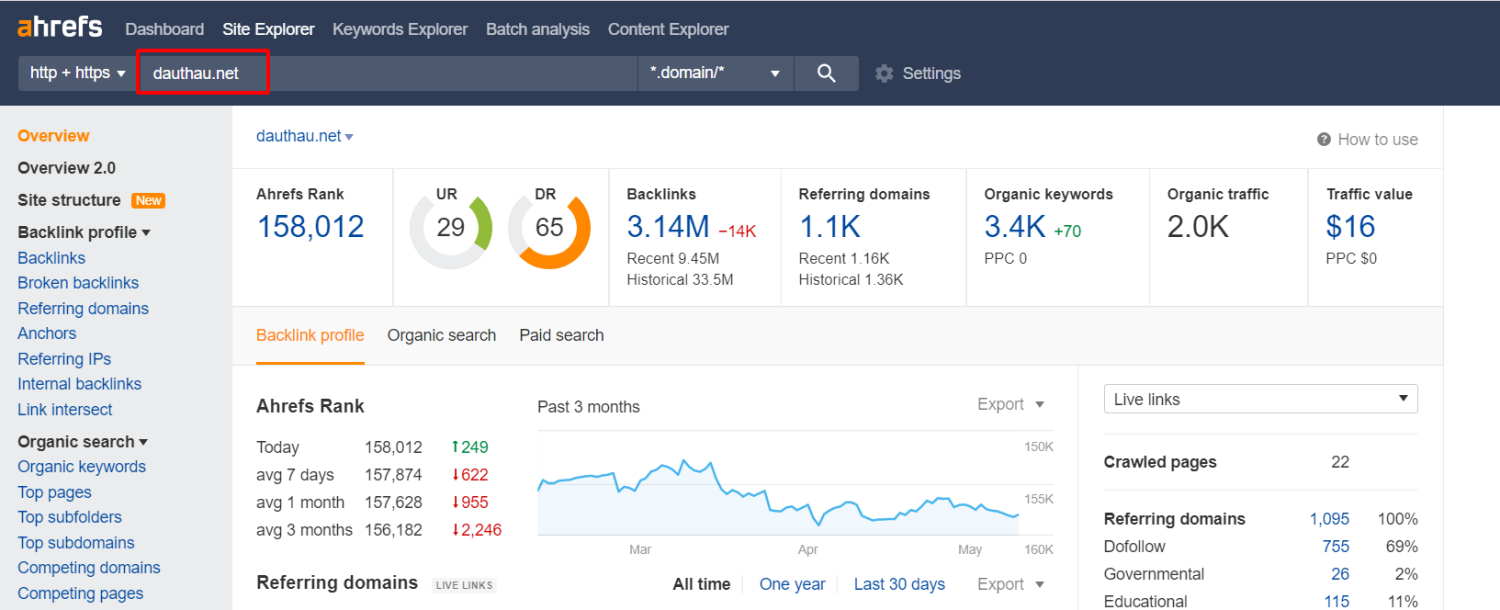Open the http + https protocol dropdown

tap(78, 73)
